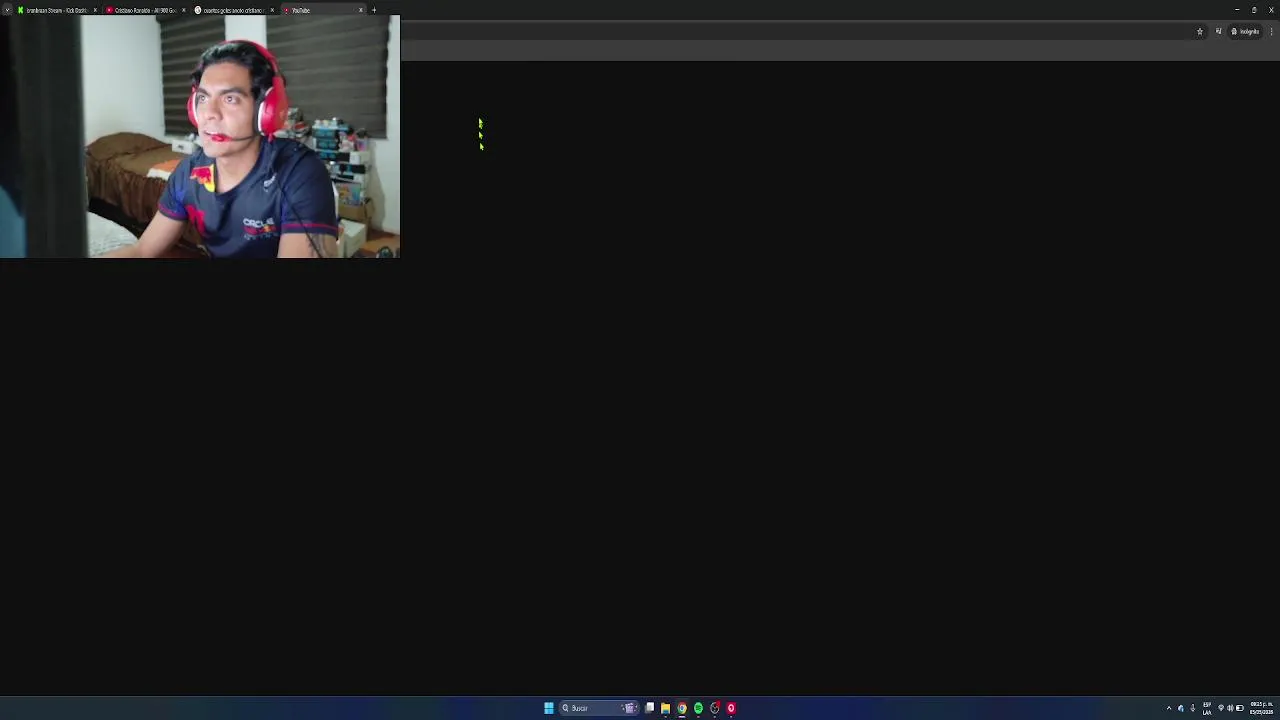Image resolution: width=1280 pixels, height=720 pixels.
Task: Click the Incognito profile indicator
Action: 1246,31
